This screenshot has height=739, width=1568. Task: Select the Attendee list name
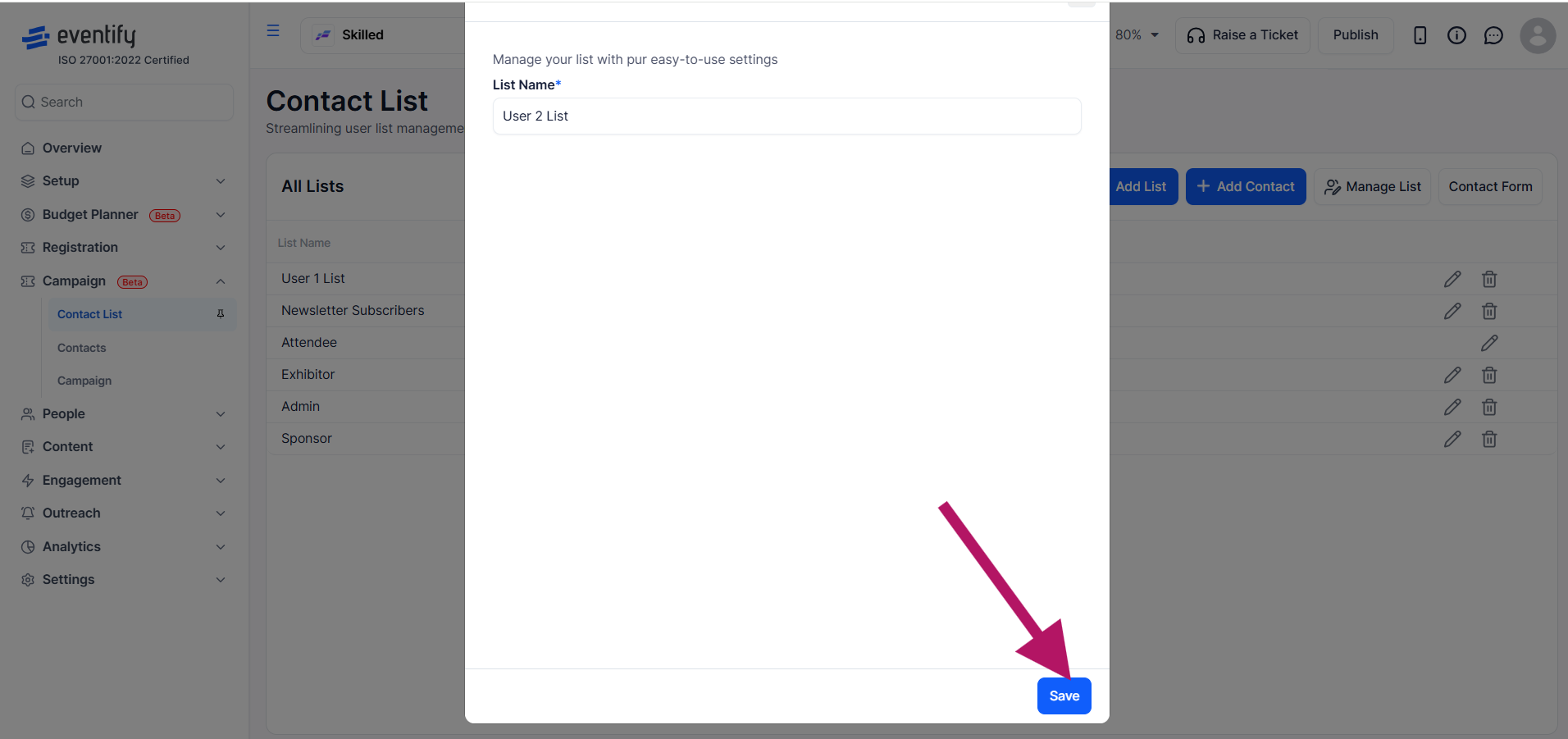[309, 343]
